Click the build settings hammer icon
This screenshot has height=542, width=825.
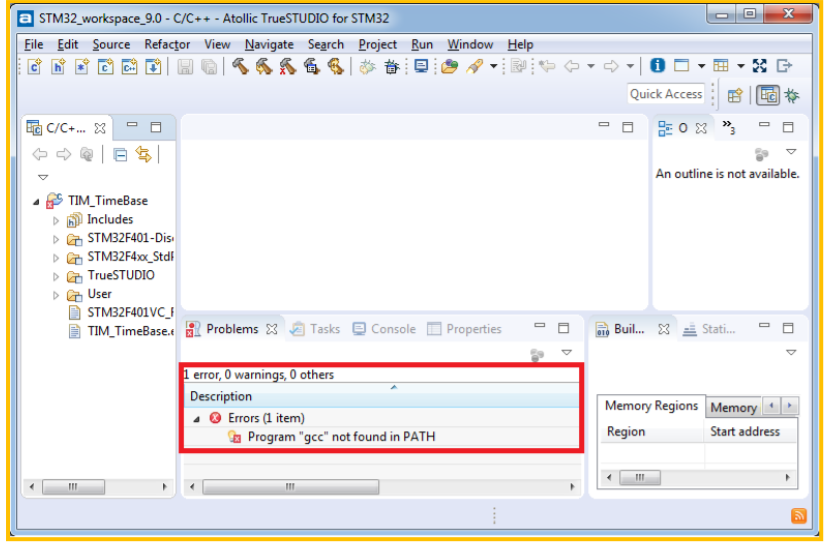pos(311,66)
